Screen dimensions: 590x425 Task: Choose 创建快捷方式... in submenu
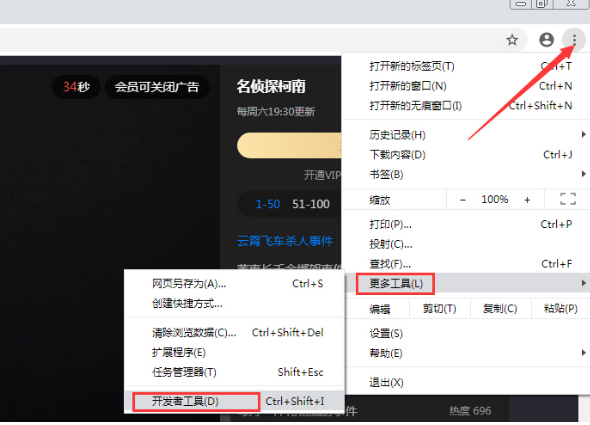point(234,303)
